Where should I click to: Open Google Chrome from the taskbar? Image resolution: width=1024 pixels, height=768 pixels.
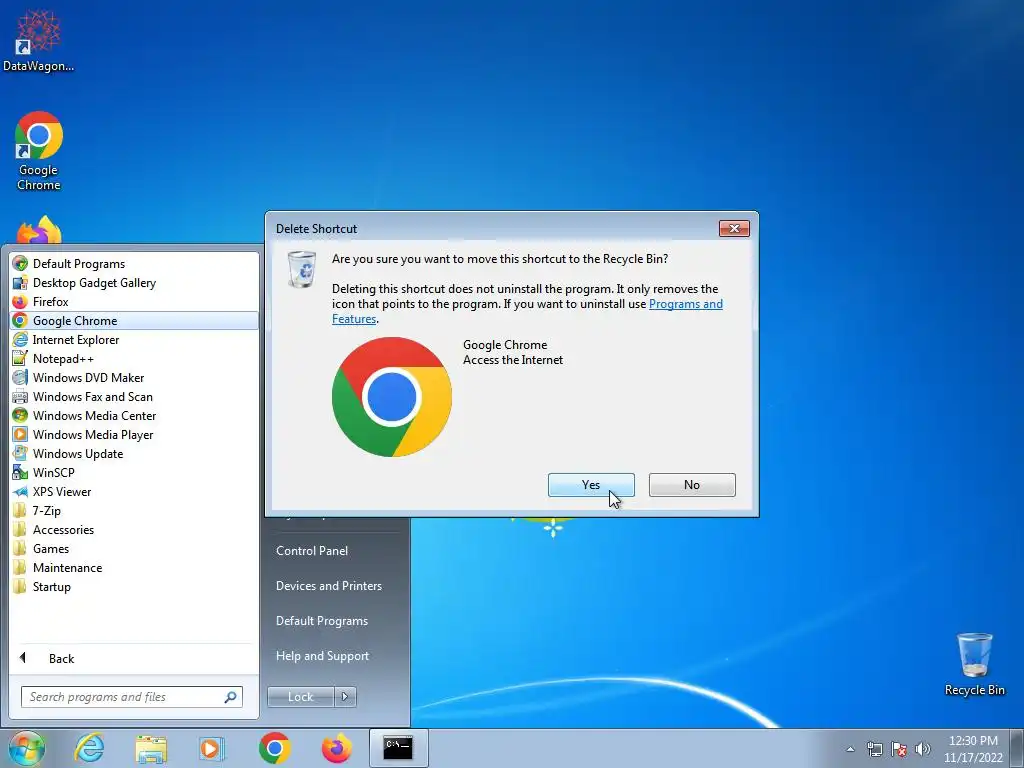pos(274,748)
